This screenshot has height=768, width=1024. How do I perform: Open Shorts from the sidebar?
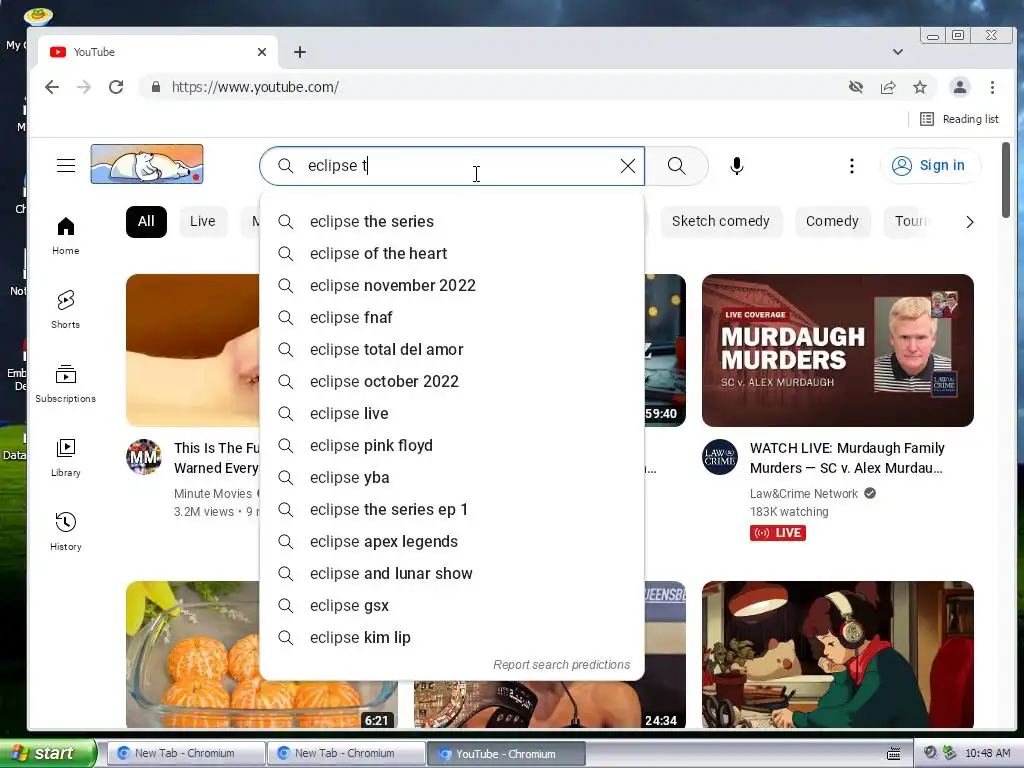tap(66, 310)
